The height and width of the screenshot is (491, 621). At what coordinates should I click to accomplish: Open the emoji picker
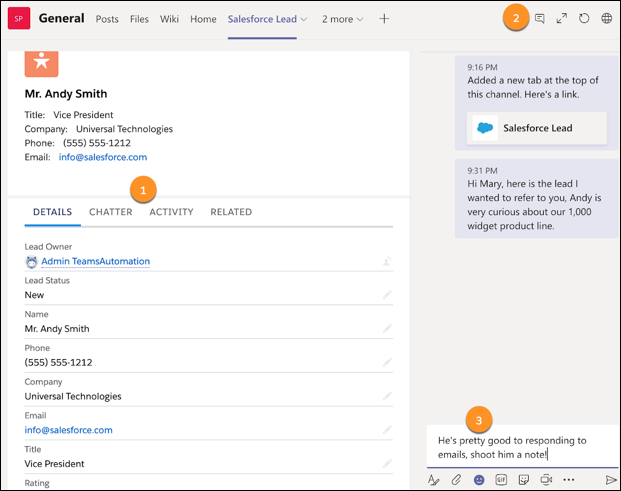tap(479, 480)
